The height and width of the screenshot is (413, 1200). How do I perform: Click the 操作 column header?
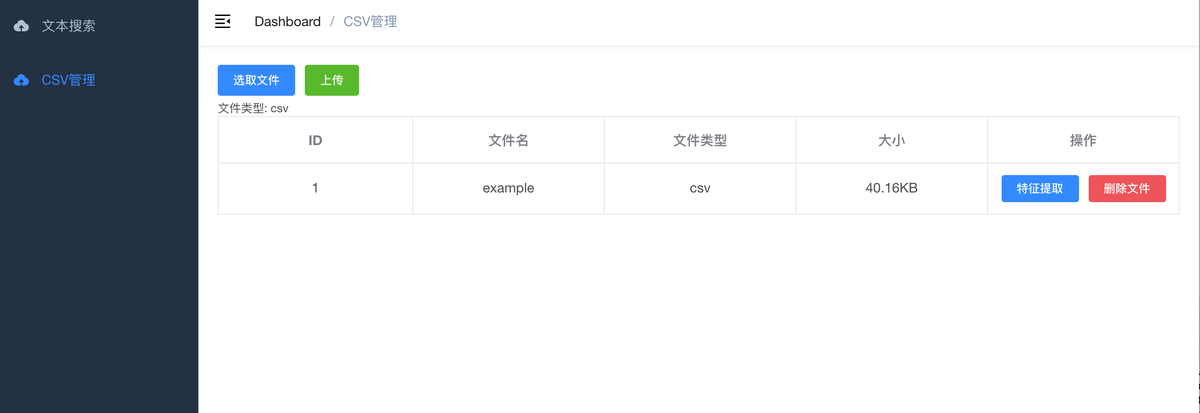tap(1084, 140)
